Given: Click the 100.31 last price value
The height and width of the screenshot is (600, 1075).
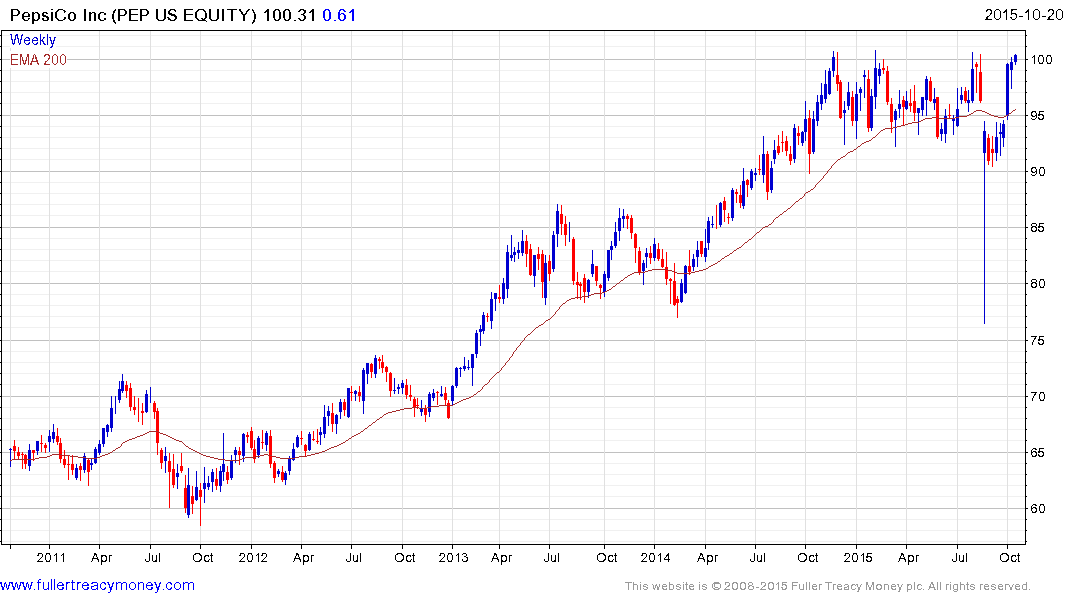Looking at the screenshot, I should tap(289, 15).
